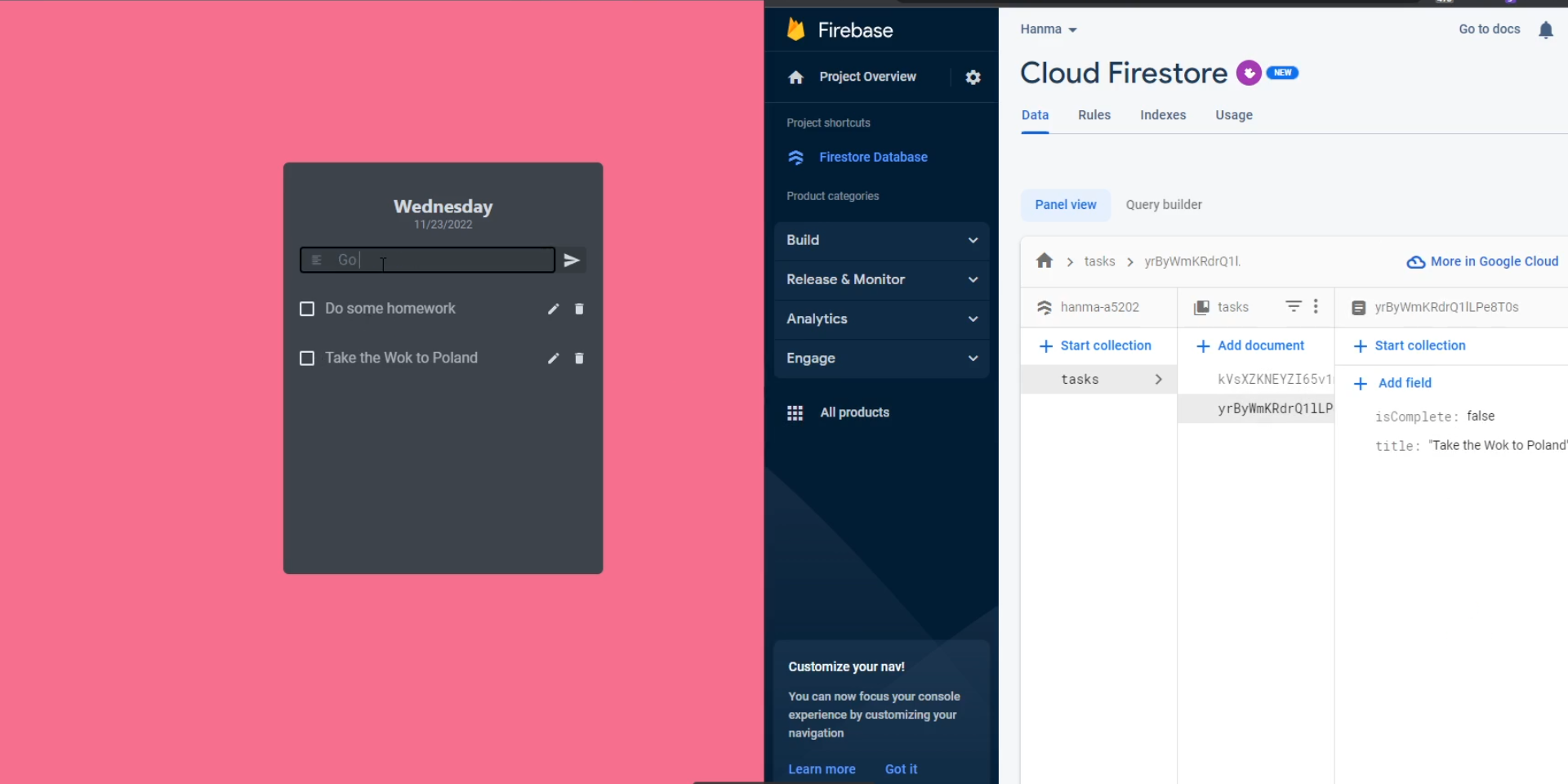The height and width of the screenshot is (784, 1568).
Task: Open the filter icon for tasks collection
Action: pos(1294,306)
